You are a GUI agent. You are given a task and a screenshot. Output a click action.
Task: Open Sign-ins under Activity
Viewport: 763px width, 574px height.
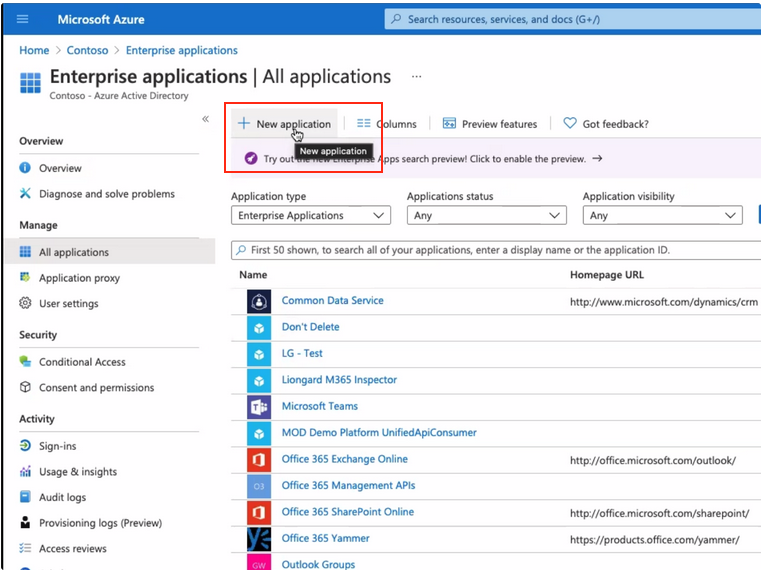tap(57, 446)
